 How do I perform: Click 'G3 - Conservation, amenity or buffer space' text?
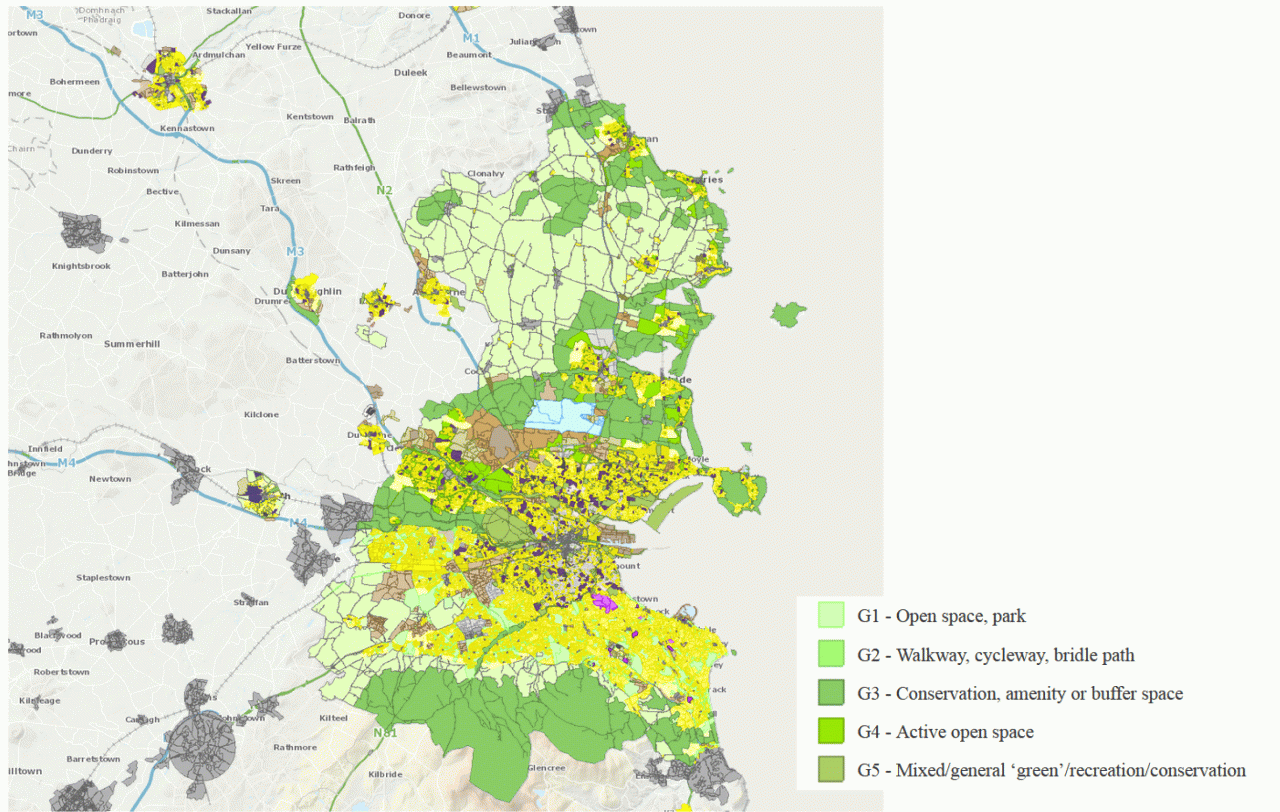pos(1020,694)
